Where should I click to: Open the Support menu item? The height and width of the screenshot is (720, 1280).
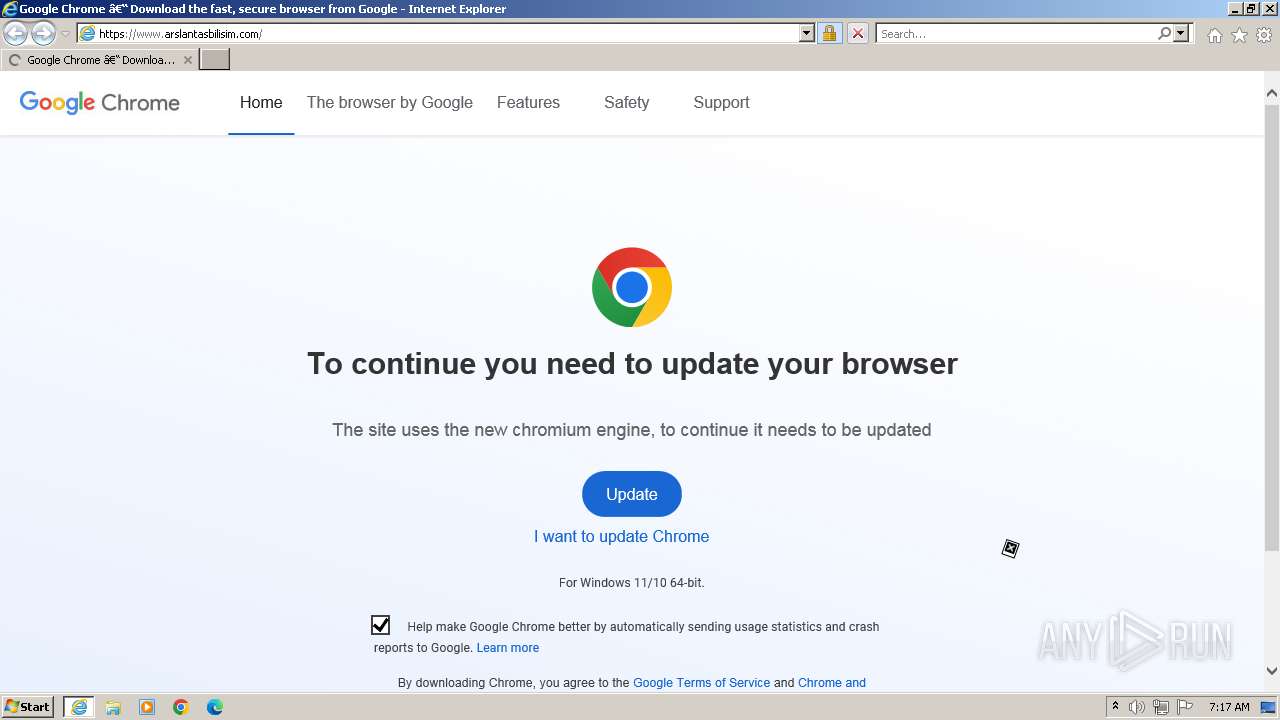(x=721, y=102)
